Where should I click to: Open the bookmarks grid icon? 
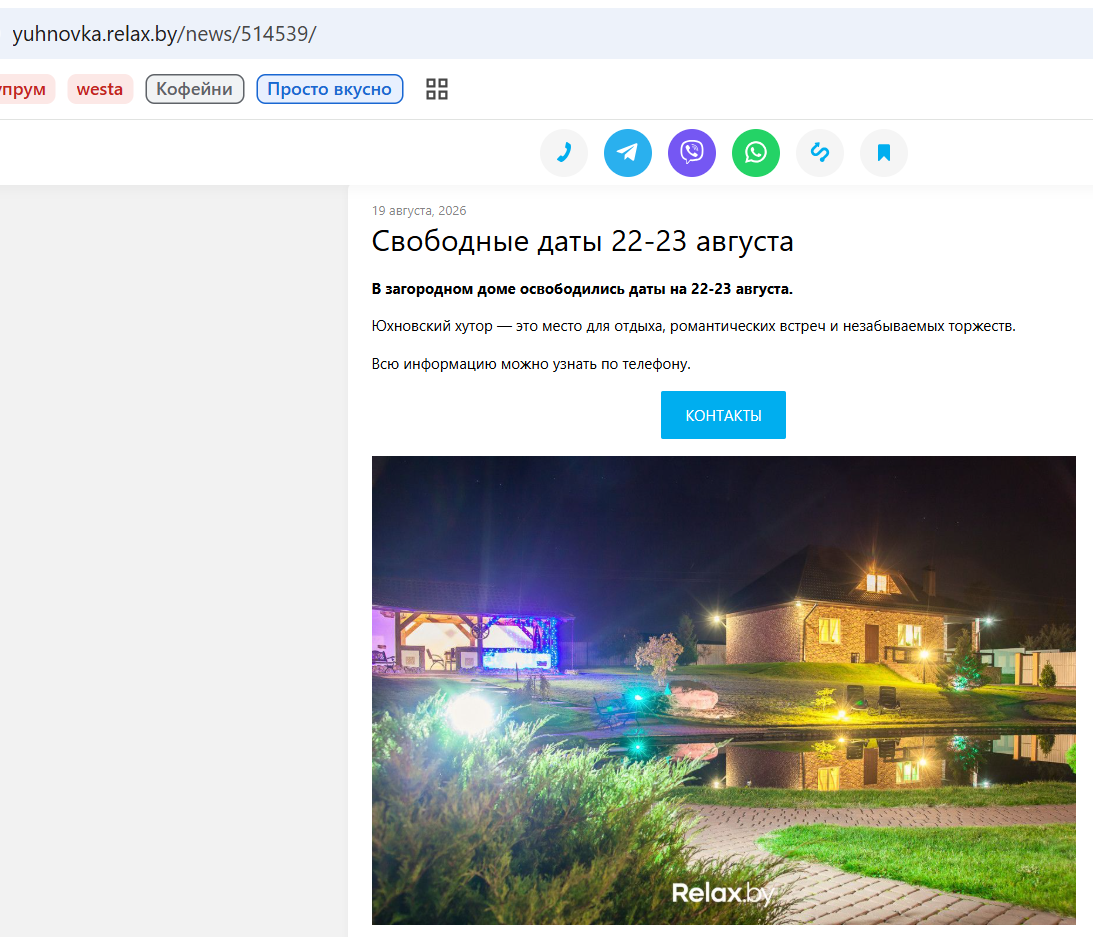coord(437,89)
